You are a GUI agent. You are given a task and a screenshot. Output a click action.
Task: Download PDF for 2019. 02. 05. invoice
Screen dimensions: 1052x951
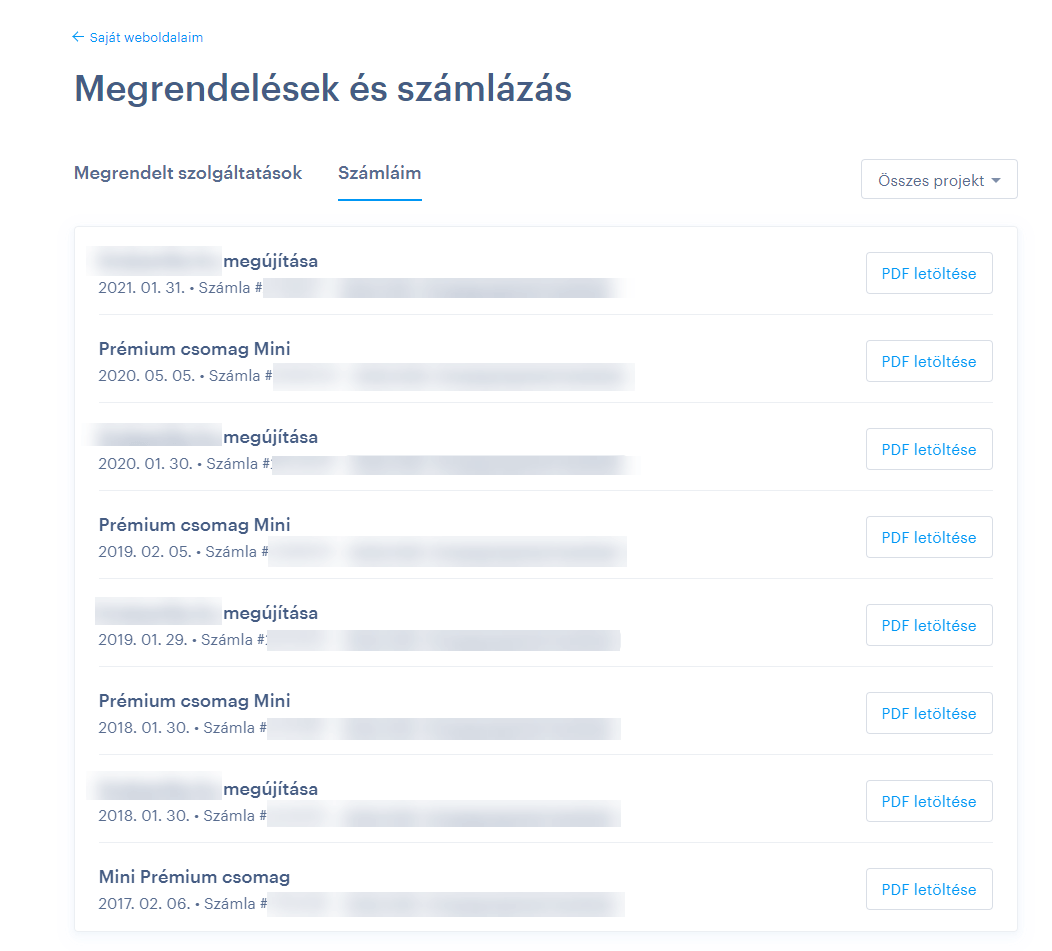click(929, 537)
